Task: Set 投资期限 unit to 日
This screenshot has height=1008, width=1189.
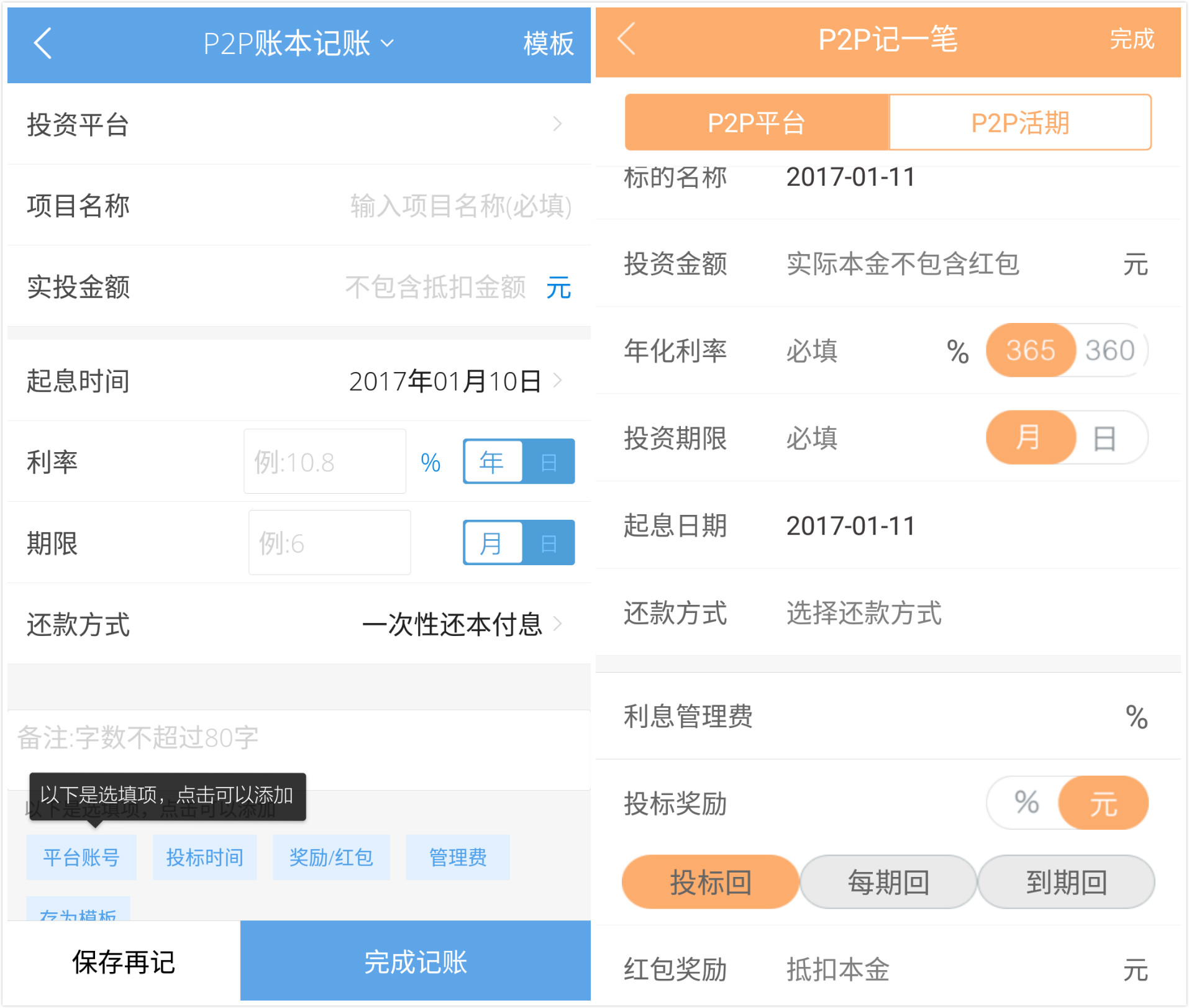Action: (1105, 438)
